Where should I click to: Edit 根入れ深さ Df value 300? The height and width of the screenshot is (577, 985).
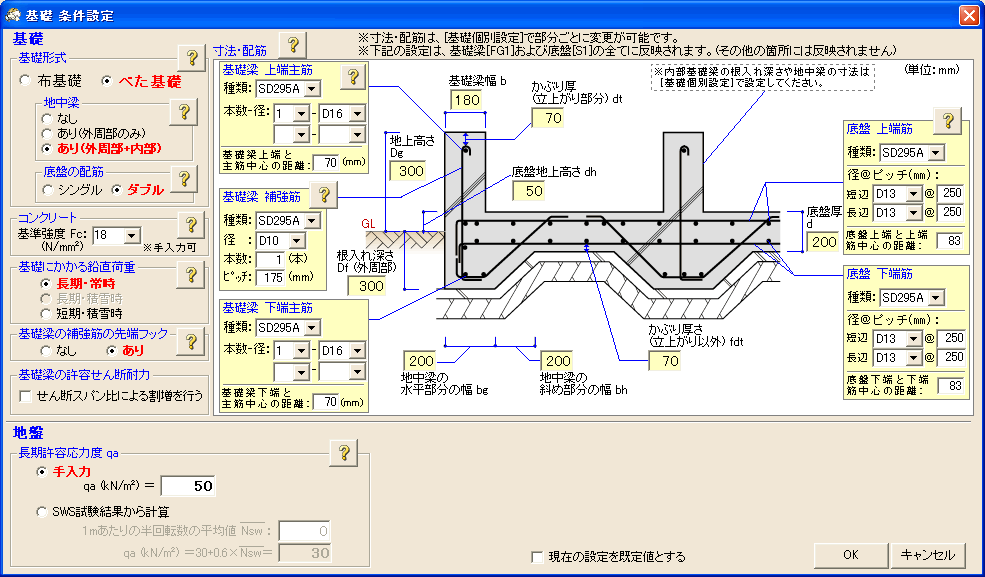(x=367, y=286)
